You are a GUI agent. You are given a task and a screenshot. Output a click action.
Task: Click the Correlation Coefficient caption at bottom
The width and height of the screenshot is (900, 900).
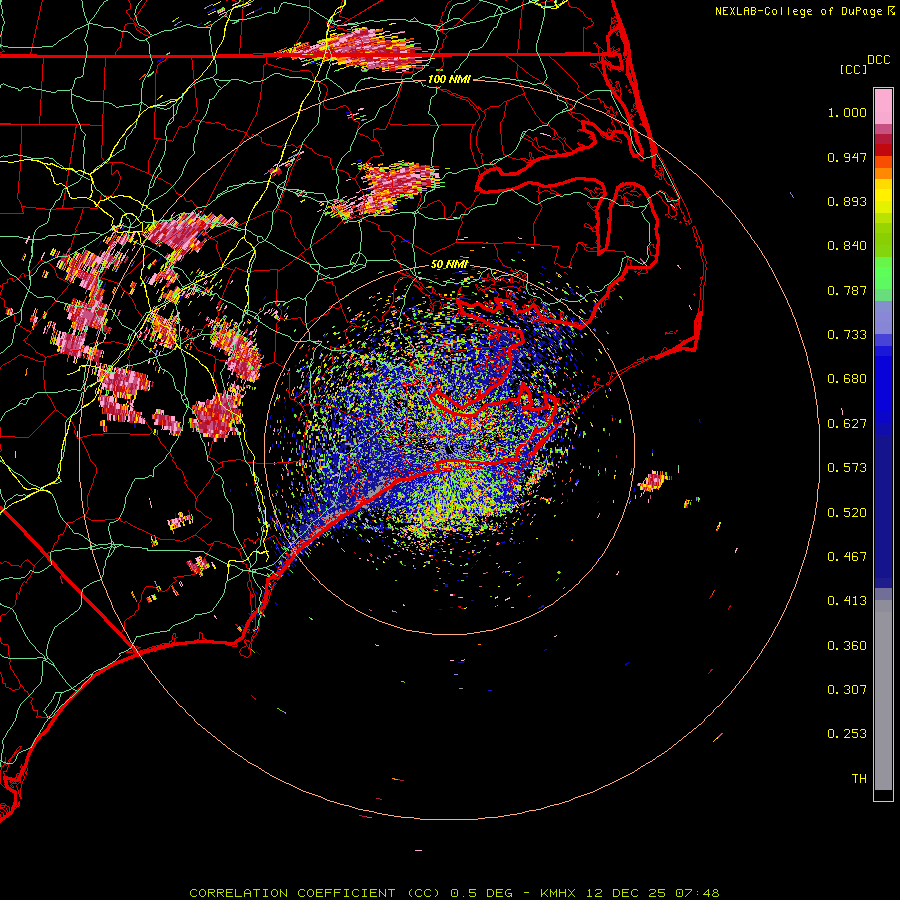pyautogui.click(x=454, y=893)
